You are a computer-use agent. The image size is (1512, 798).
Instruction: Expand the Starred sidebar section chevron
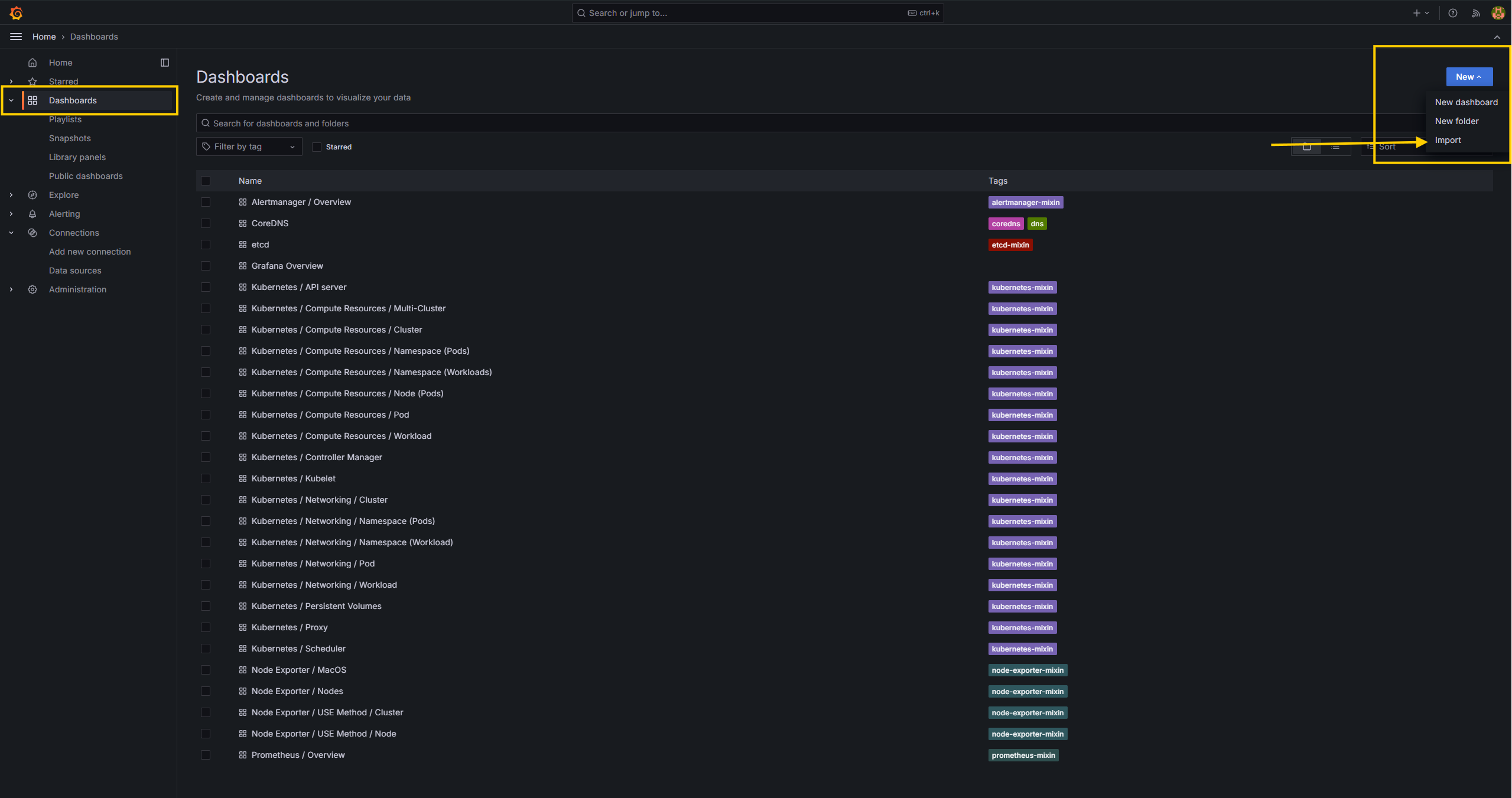tap(11, 82)
